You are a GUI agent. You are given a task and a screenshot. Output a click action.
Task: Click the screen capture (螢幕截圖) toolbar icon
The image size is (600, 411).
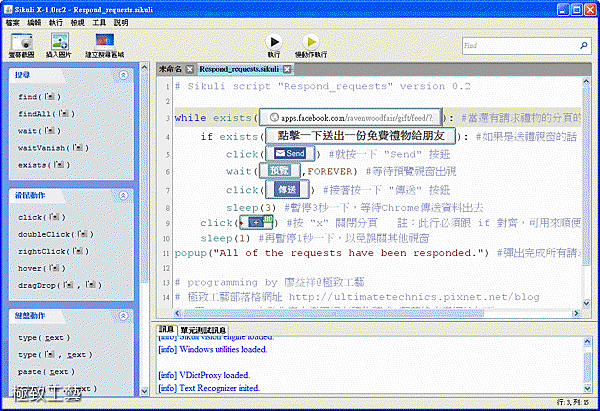click(x=21, y=42)
